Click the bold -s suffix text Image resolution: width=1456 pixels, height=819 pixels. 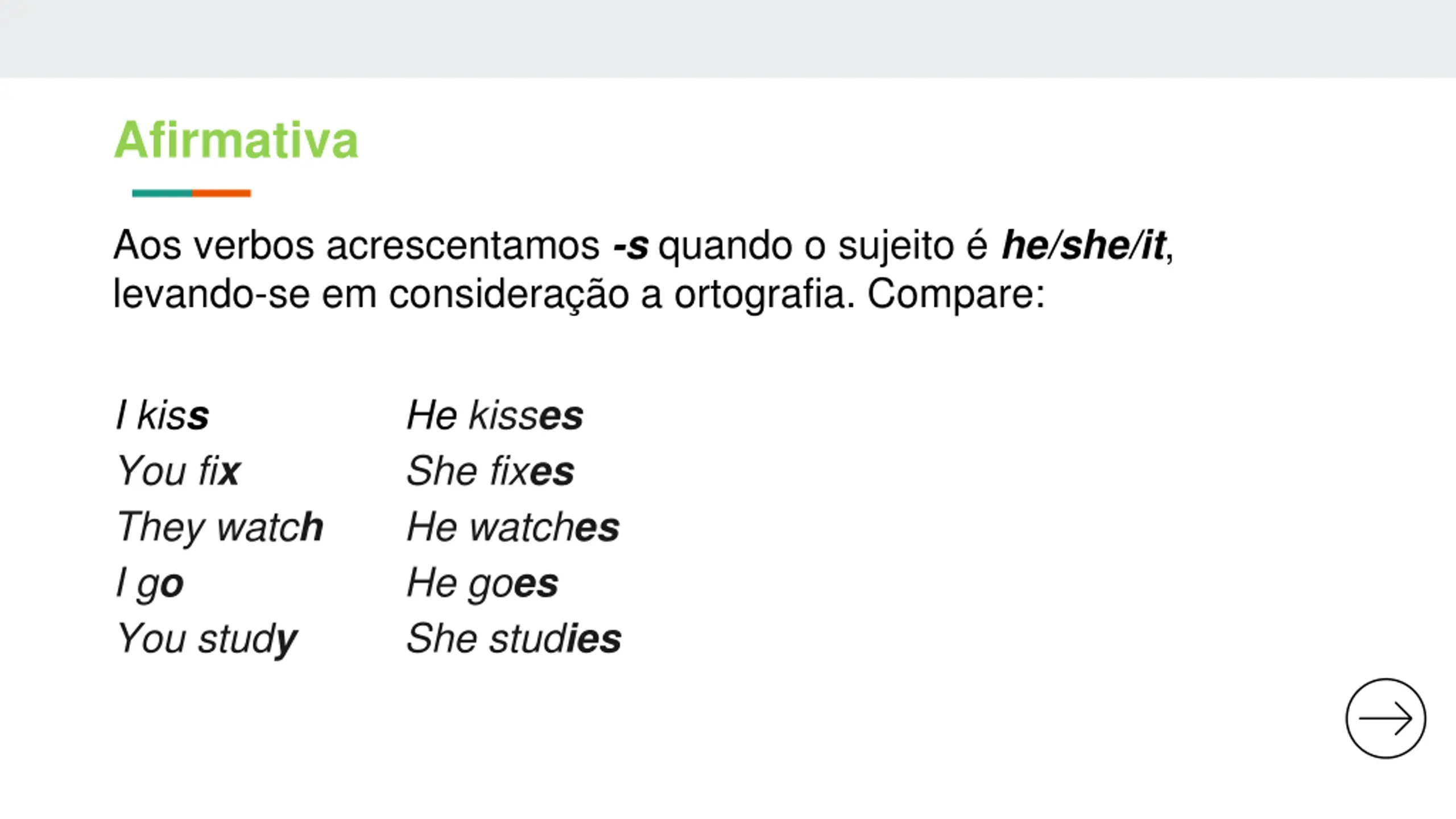coord(630,246)
